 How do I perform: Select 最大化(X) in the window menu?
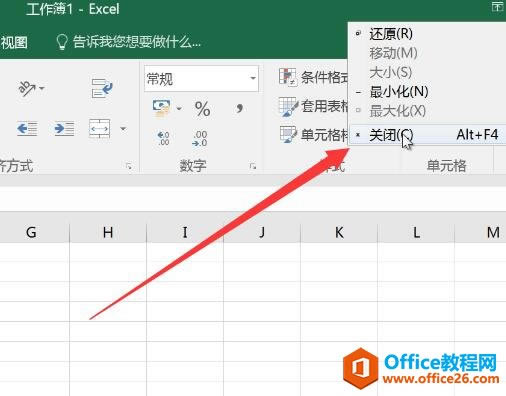pos(427,111)
